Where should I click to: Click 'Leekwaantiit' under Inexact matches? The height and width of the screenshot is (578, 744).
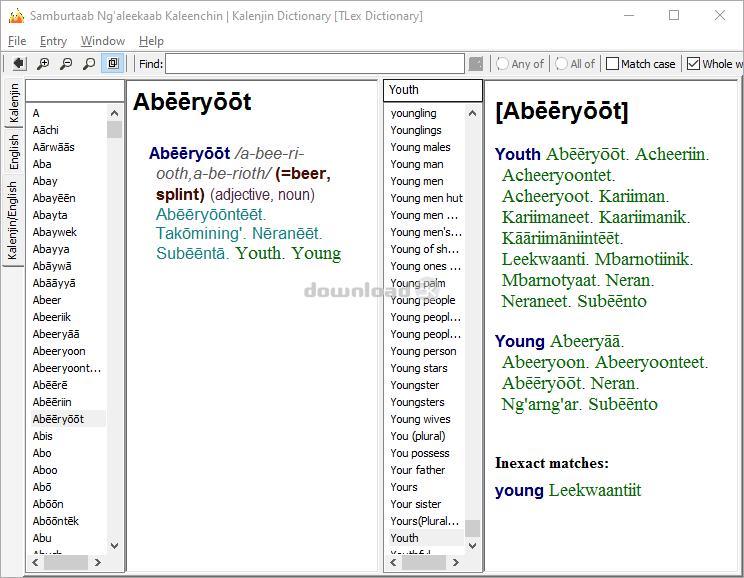tap(595, 490)
